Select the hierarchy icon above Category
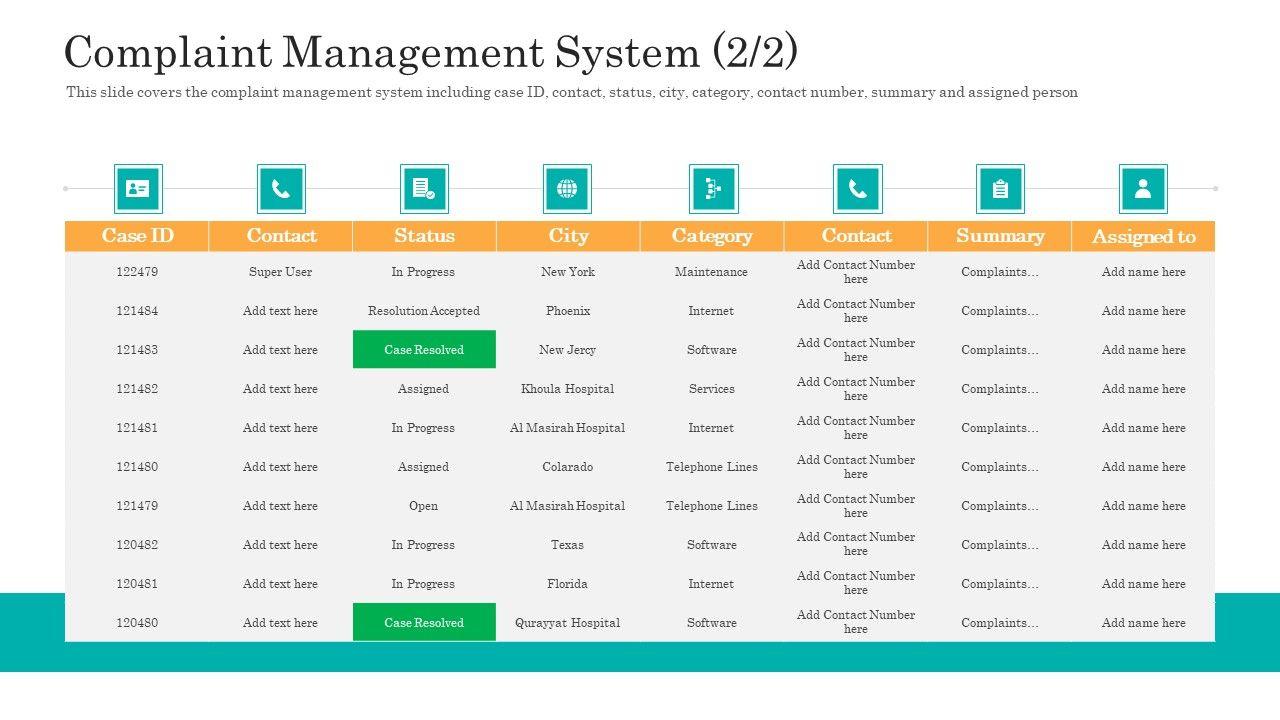 point(714,189)
